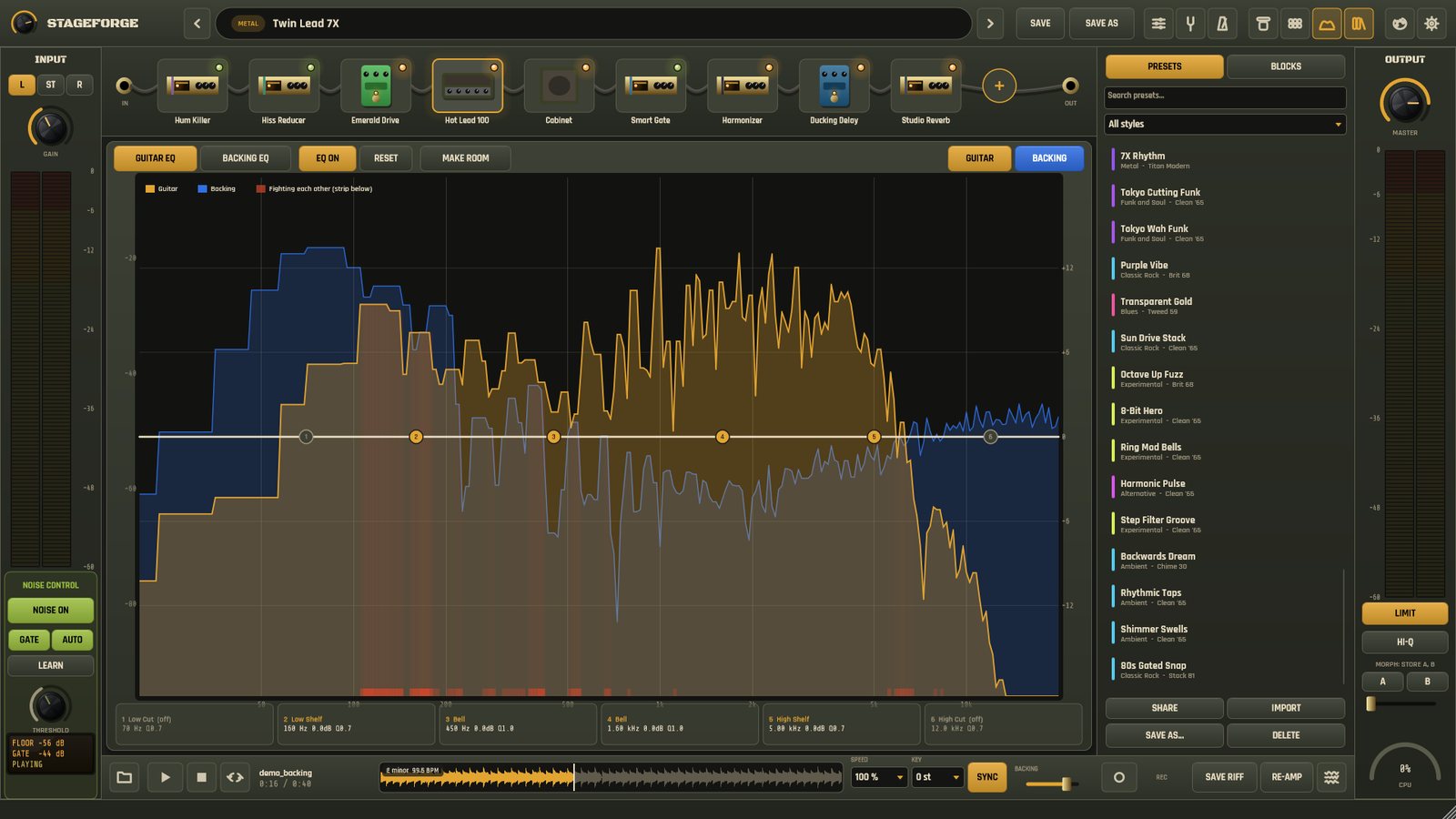1456x819 pixels.
Task: Click DELETE preset button
Action: pyautogui.click(x=1286, y=735)
